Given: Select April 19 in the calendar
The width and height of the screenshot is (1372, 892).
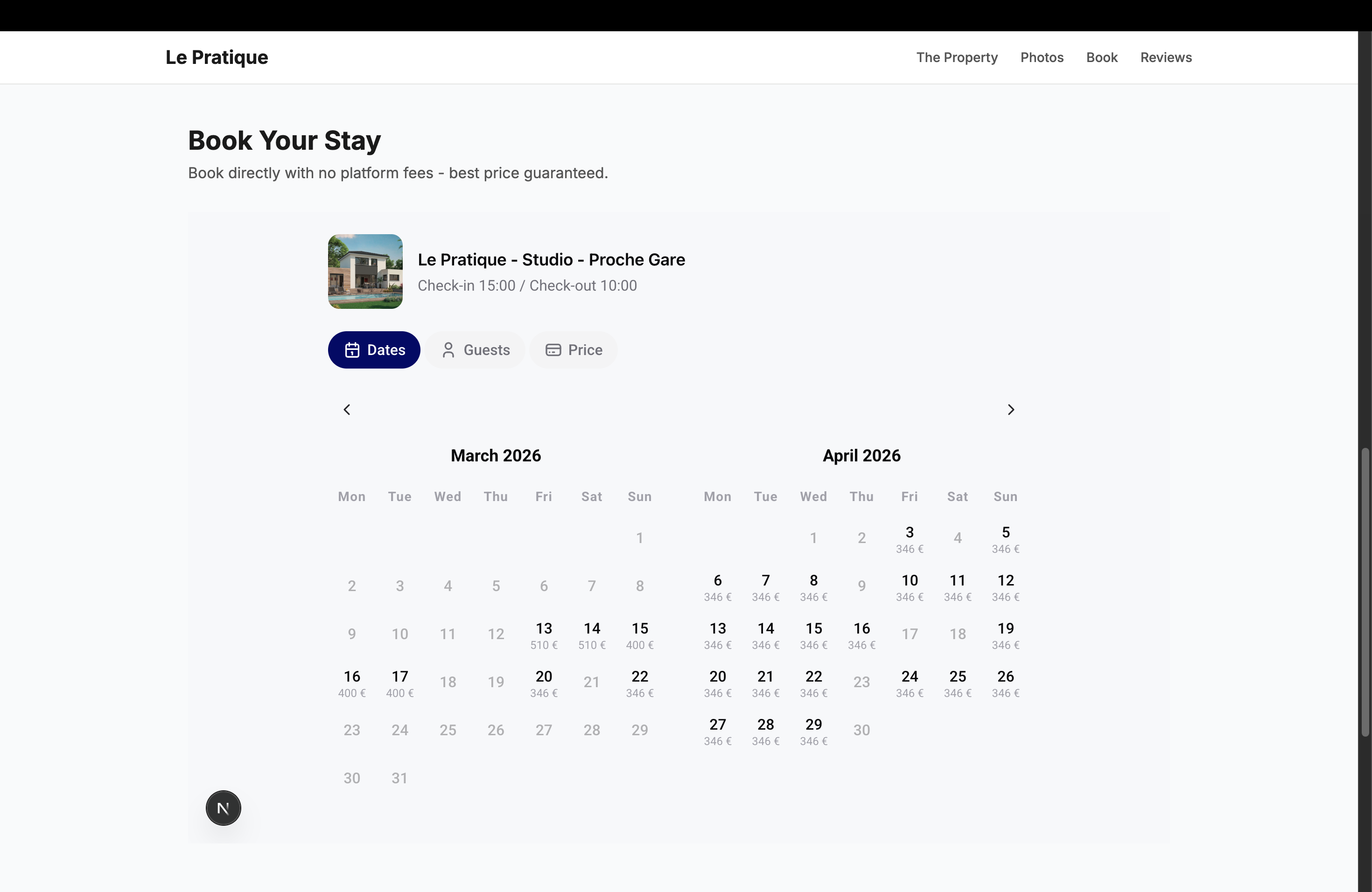Looking at the screenshot, I should pos(1005,635).
